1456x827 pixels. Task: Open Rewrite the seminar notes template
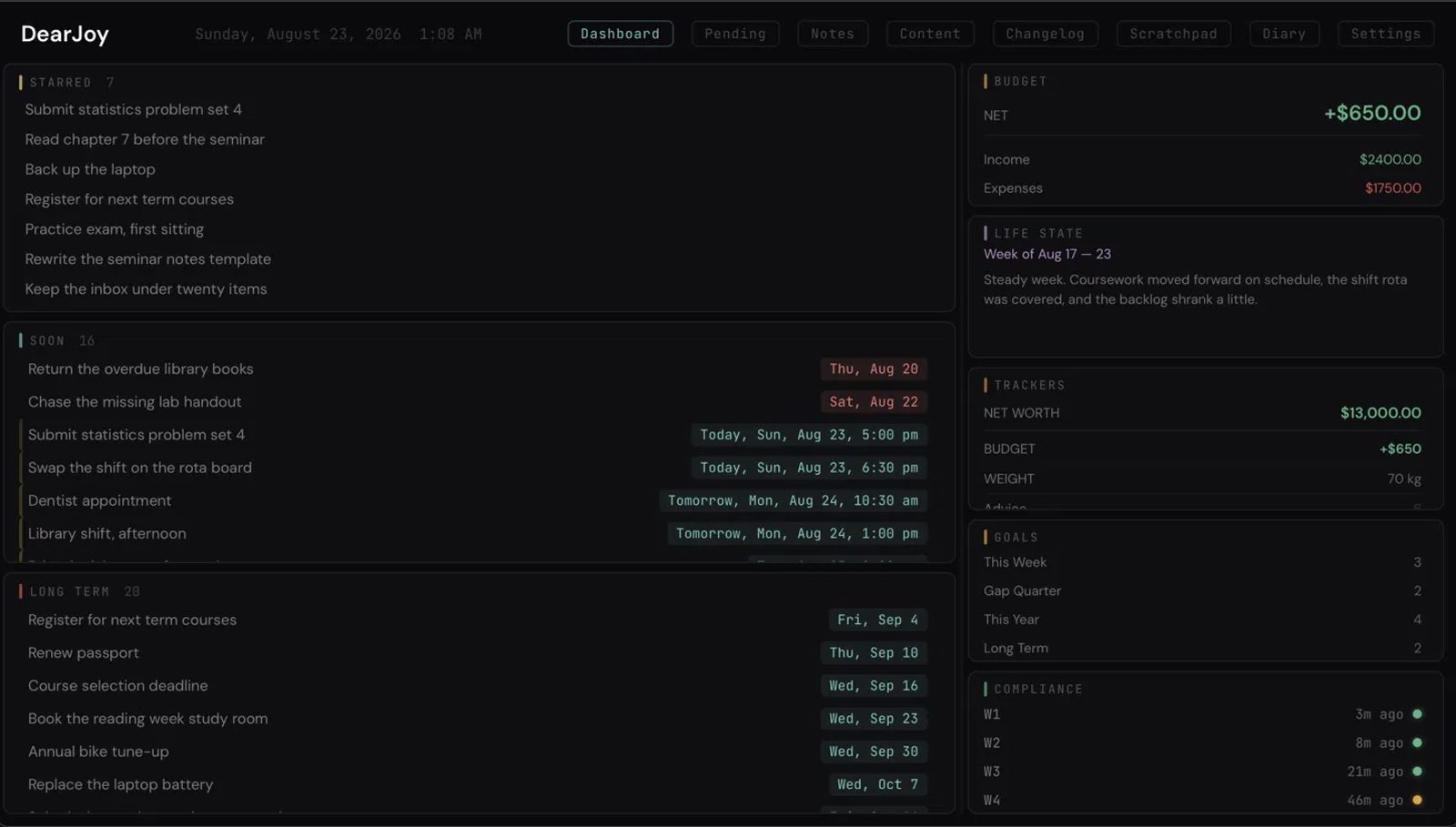(148, 259)
